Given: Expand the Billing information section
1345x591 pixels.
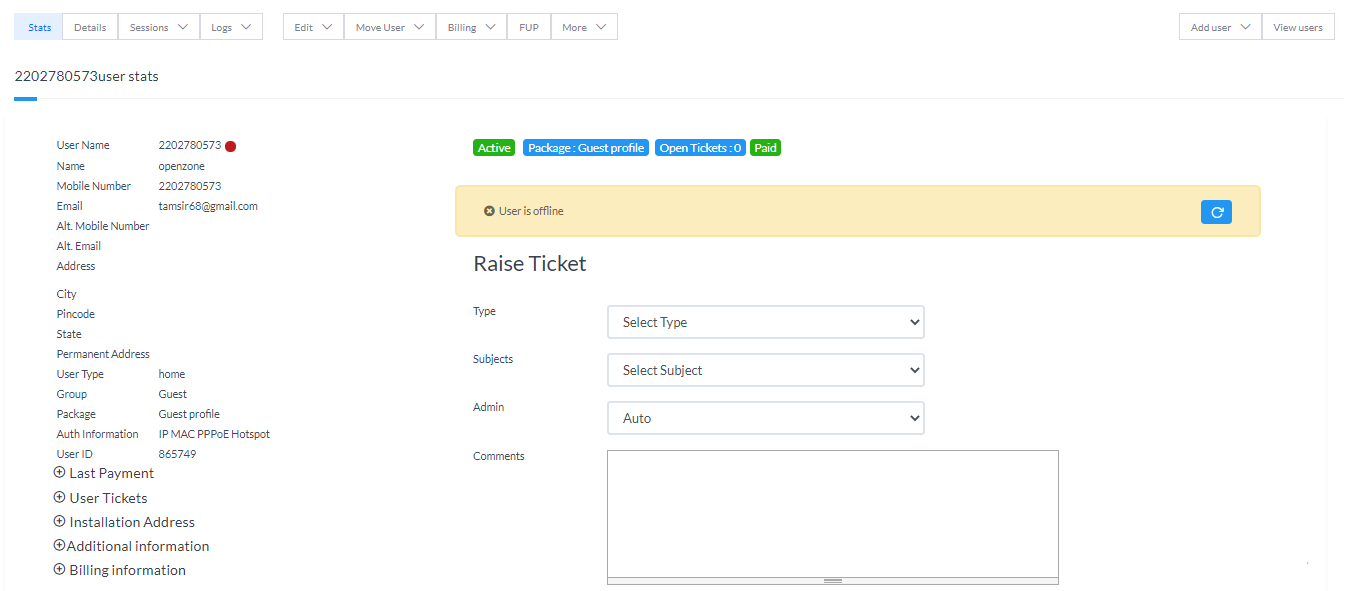Looking at the screenshot, I should (x=119, y=569).
